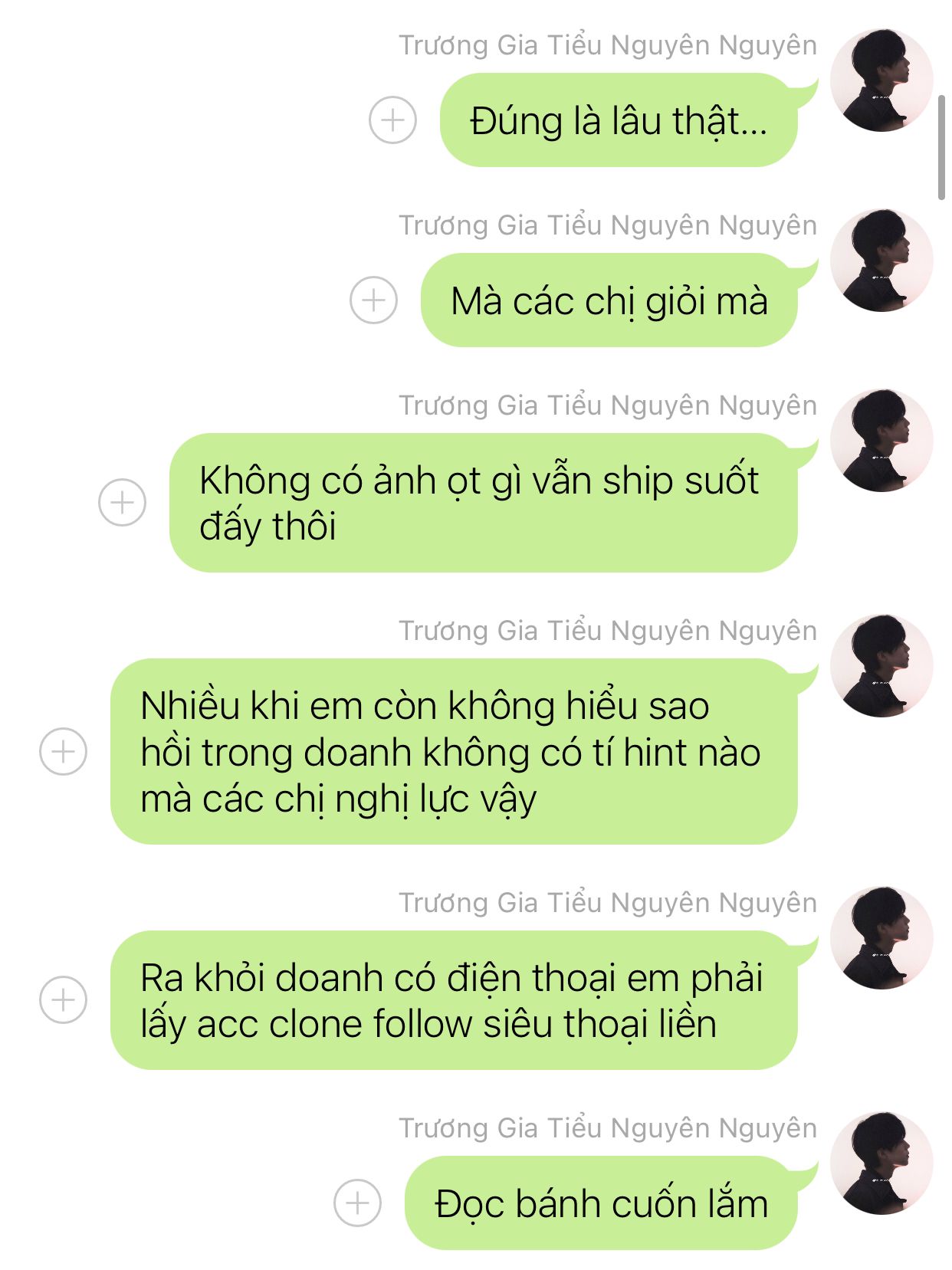This screenshot has height=1270, width=952.
Task: Select the "các chị nghị lực vậy" bubble
Action: [455, 751]
